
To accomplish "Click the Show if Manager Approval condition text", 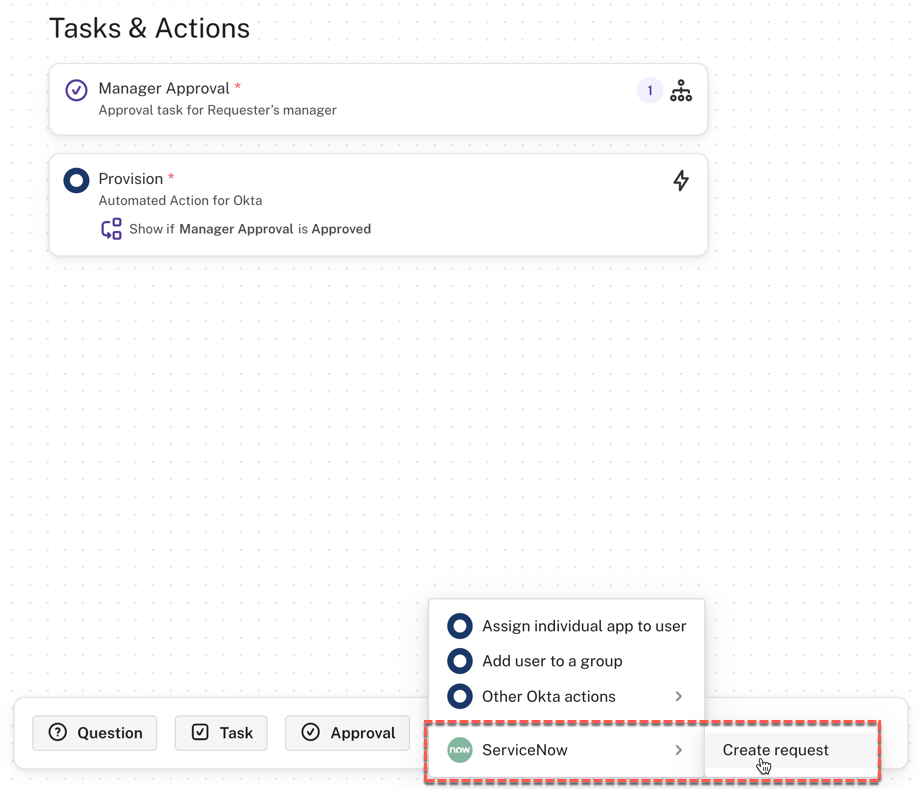I will pyautogui.click(x=250, y=229).
